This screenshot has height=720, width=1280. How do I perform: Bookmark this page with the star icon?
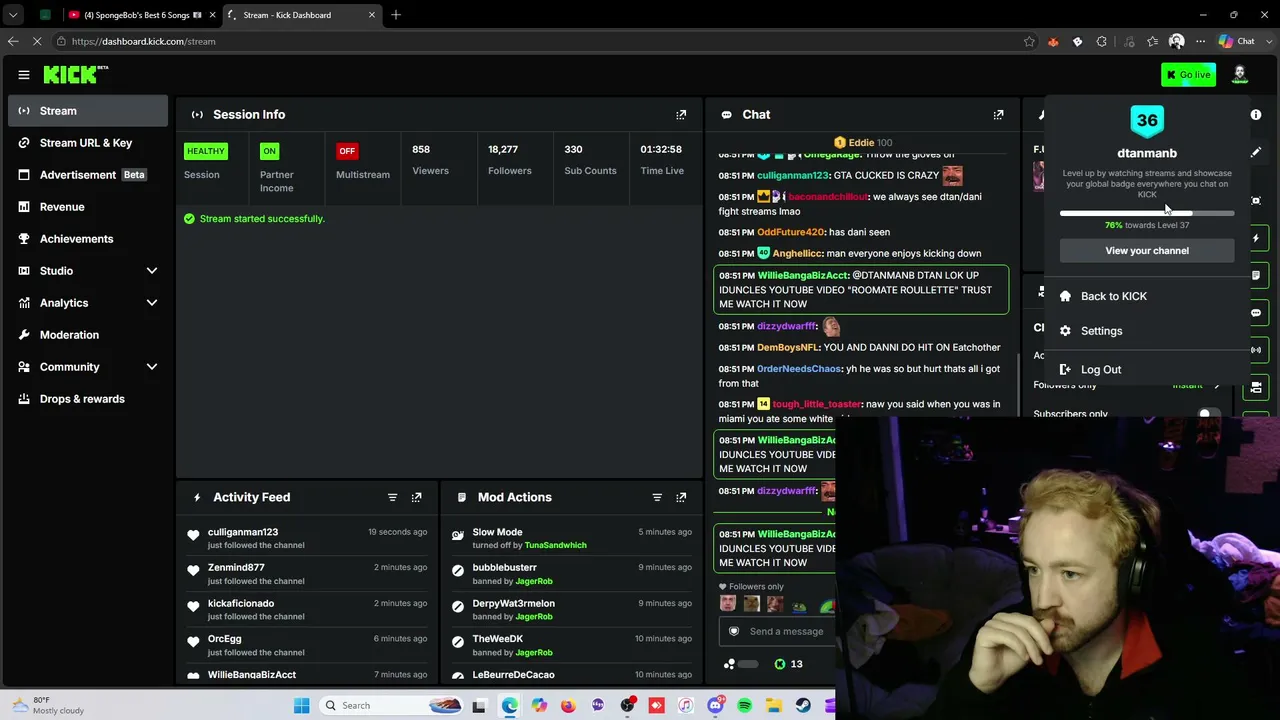(x=1029, y=41)
